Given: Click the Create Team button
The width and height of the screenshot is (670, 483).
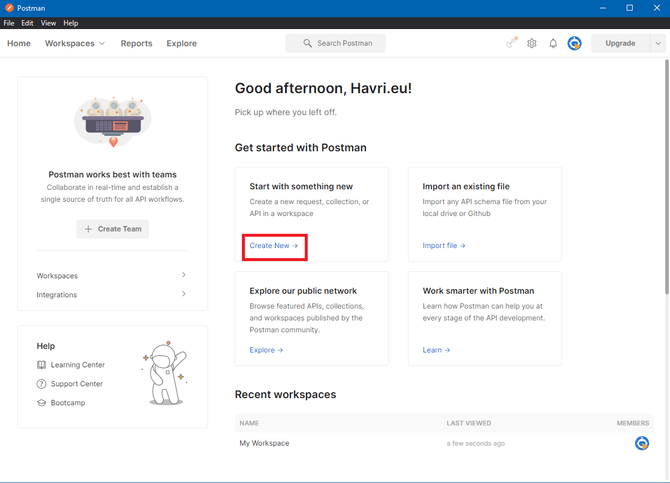Looking at the screenshot, I should click(x=112, y=229).
